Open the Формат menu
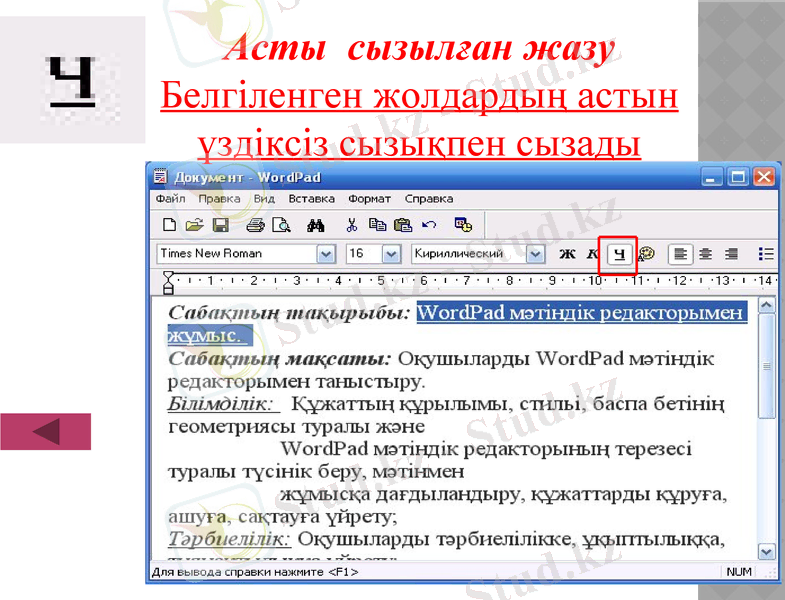 [369, 199]
